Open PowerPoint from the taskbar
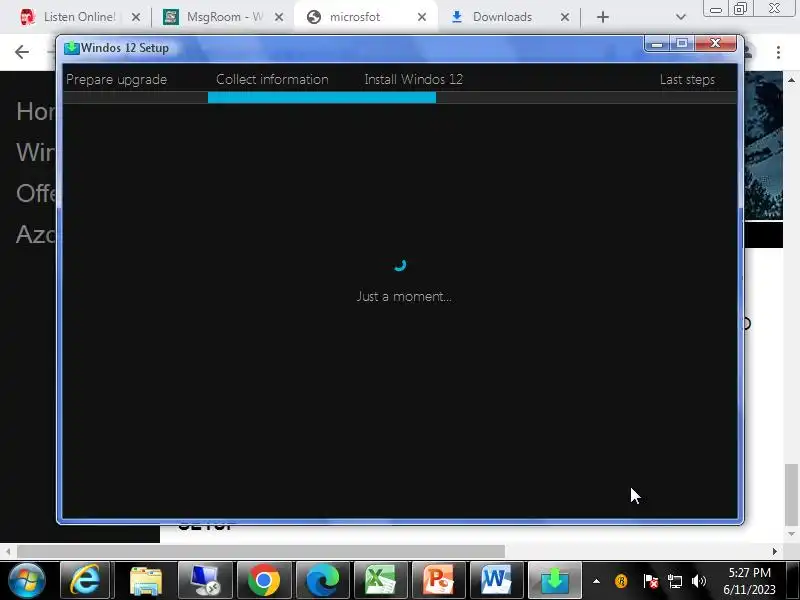 point(439,580)
